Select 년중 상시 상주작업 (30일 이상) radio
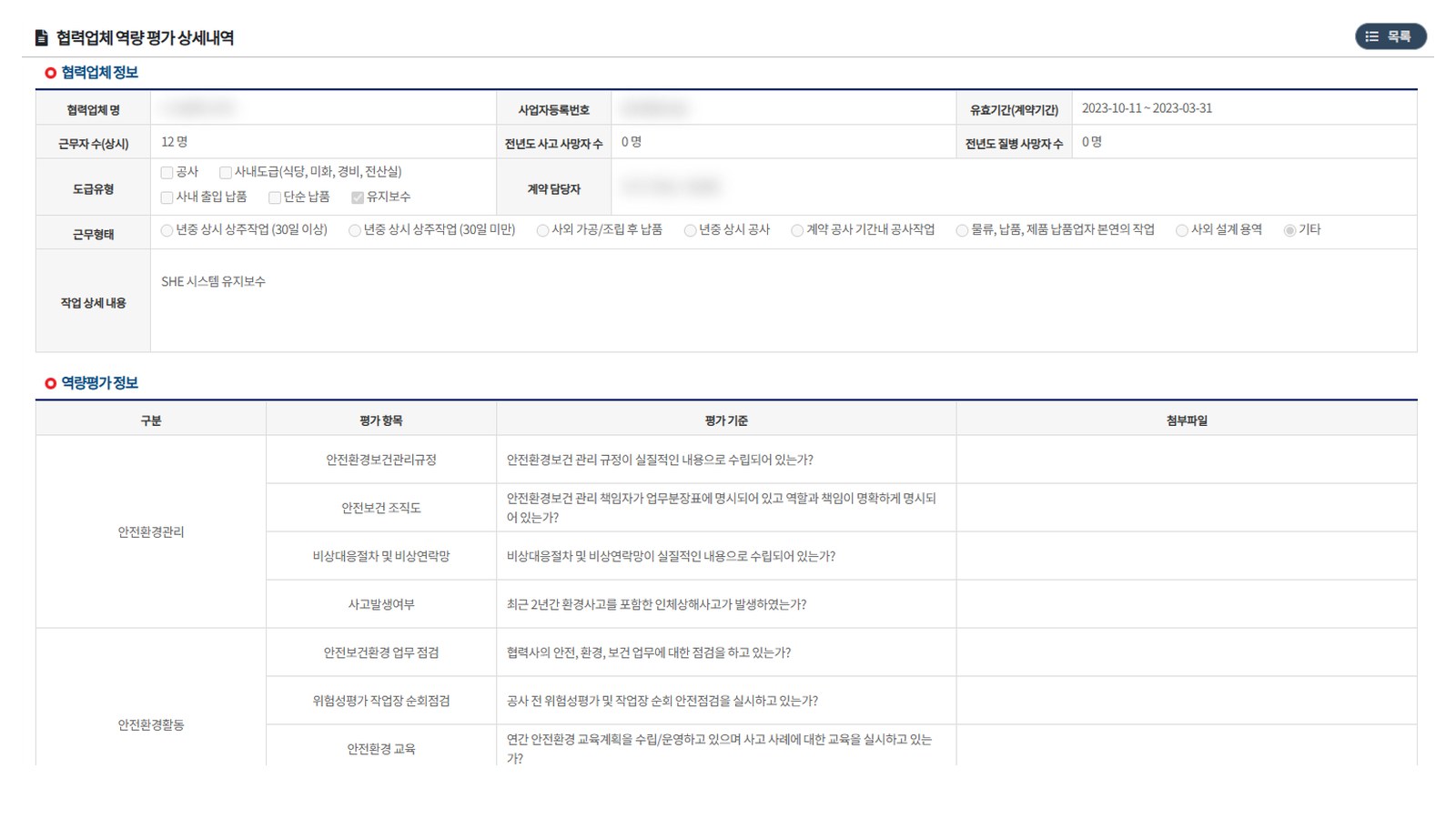This screenshot has height=819, width=1456. 167,230
